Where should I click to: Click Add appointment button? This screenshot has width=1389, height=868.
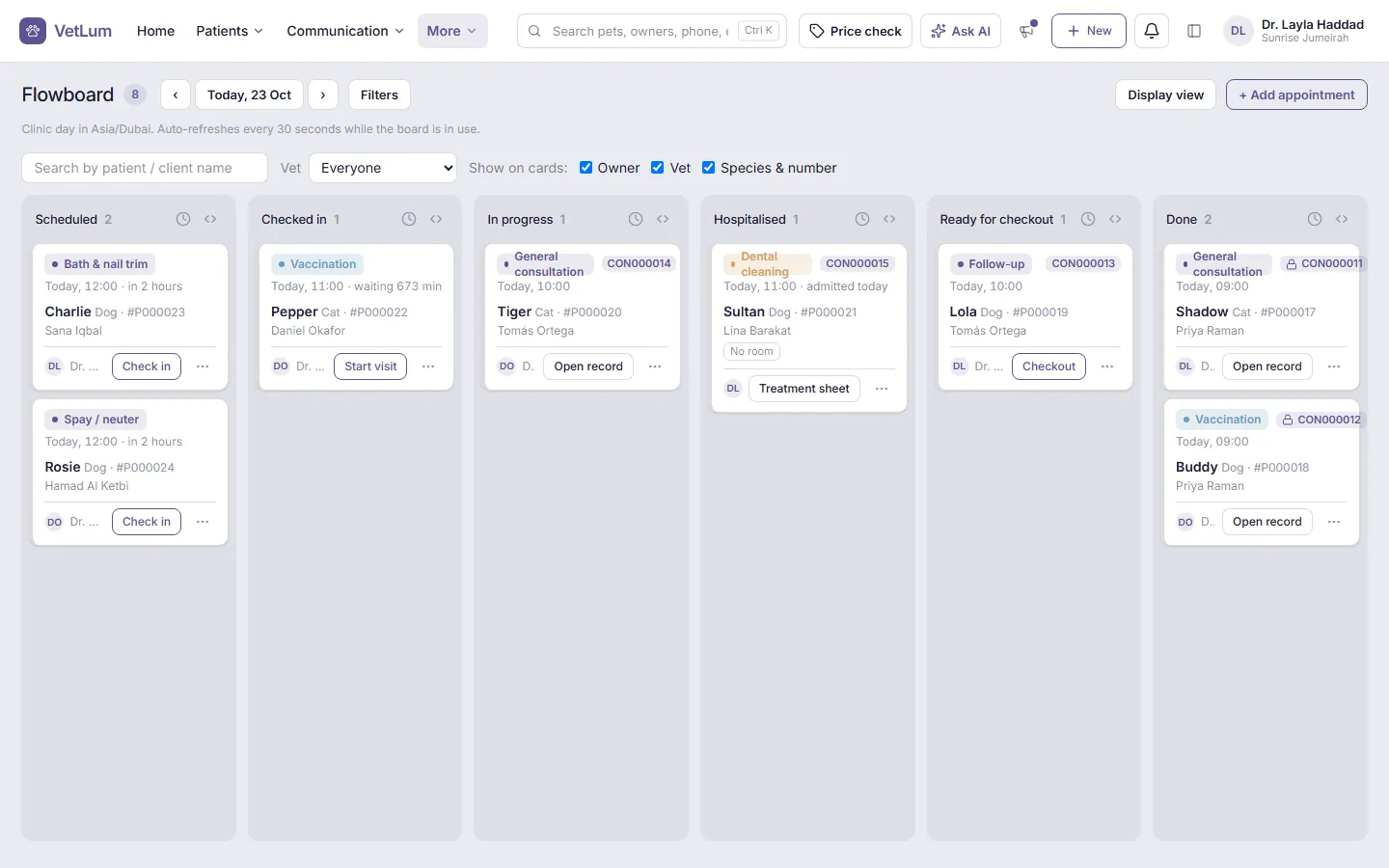(1296, 95)
